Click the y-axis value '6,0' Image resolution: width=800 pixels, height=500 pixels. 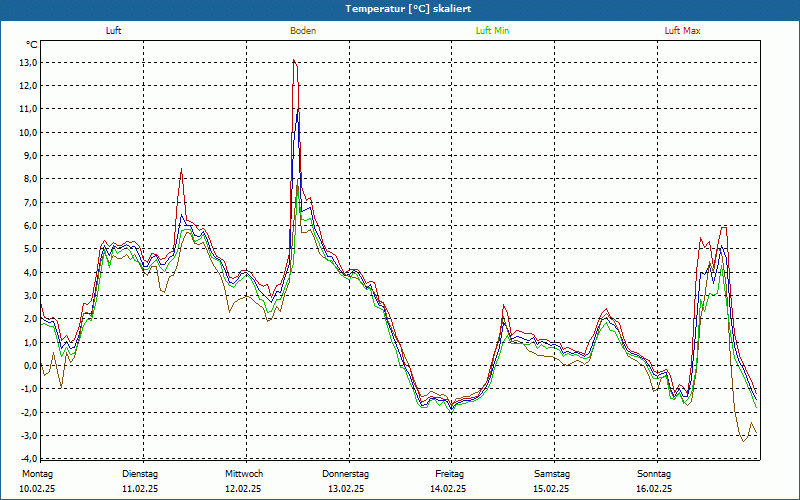(30, 226)
